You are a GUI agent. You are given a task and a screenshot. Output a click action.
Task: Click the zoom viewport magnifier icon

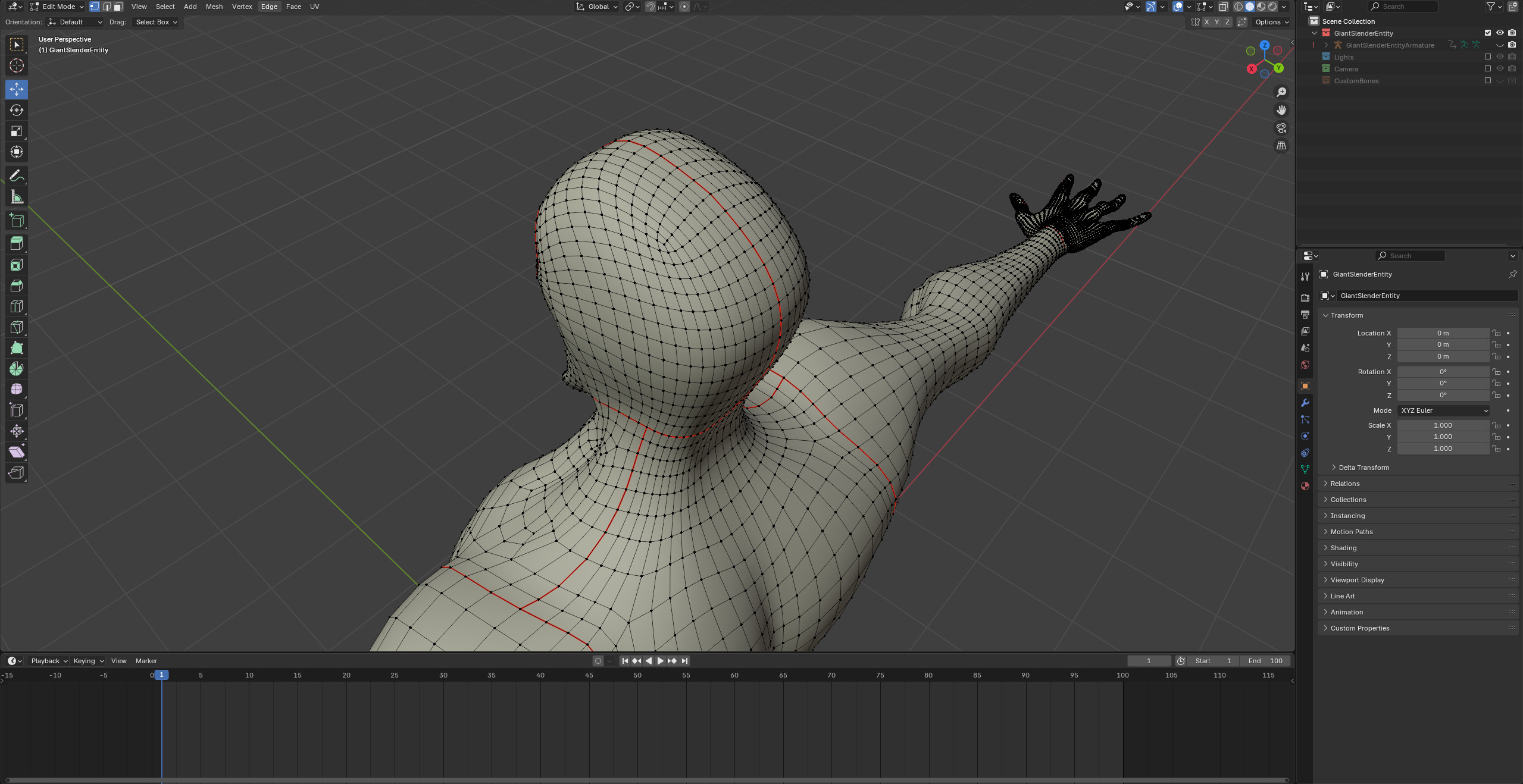coord(1281,92)
